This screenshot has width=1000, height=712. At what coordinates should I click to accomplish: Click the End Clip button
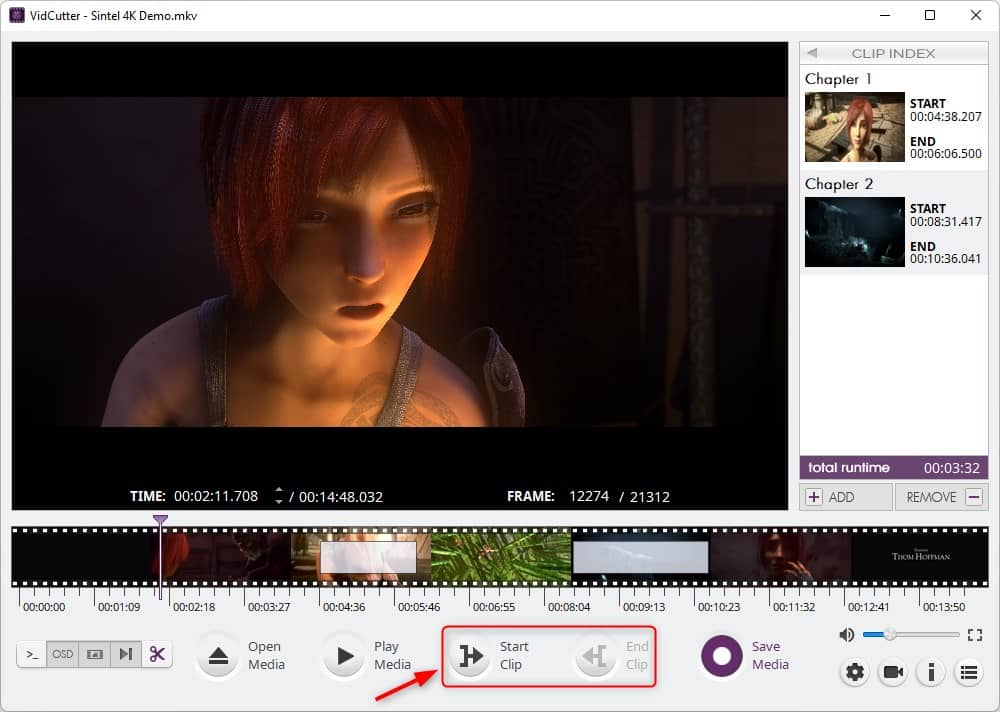pos(596,656)
